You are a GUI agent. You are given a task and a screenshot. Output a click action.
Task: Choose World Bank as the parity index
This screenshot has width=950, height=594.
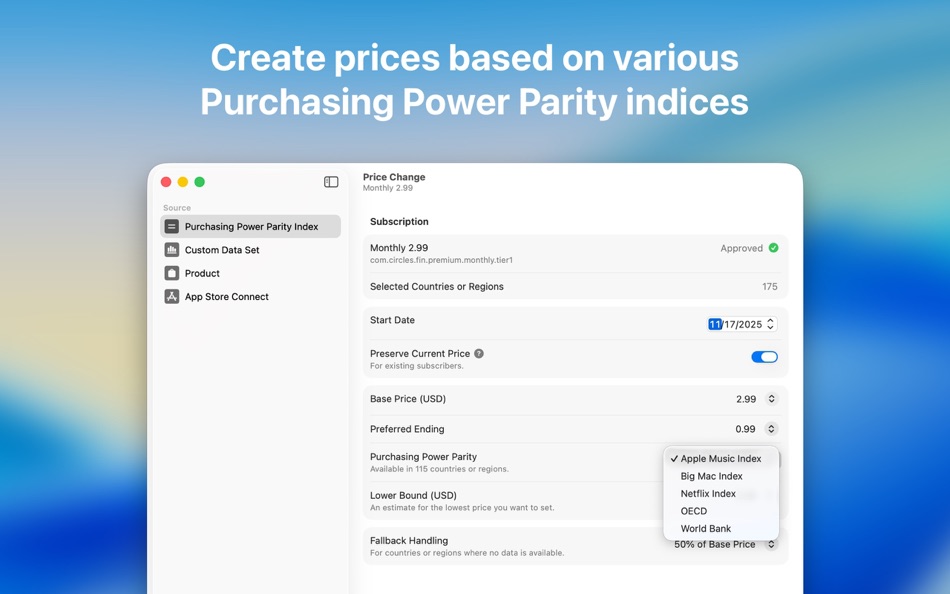tap(705, 528)
